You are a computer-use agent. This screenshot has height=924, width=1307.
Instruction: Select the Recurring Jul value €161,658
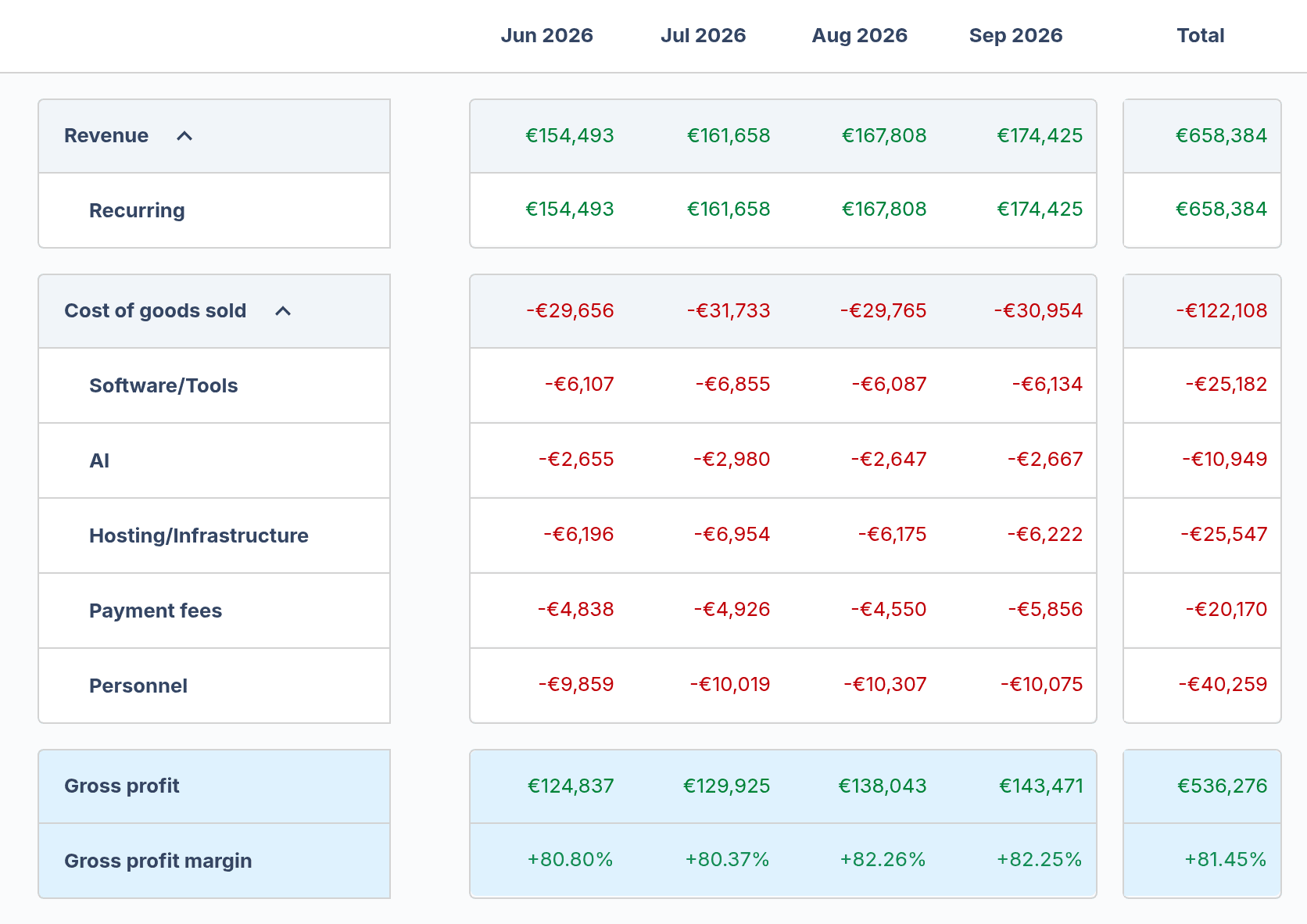pos(729,209)
